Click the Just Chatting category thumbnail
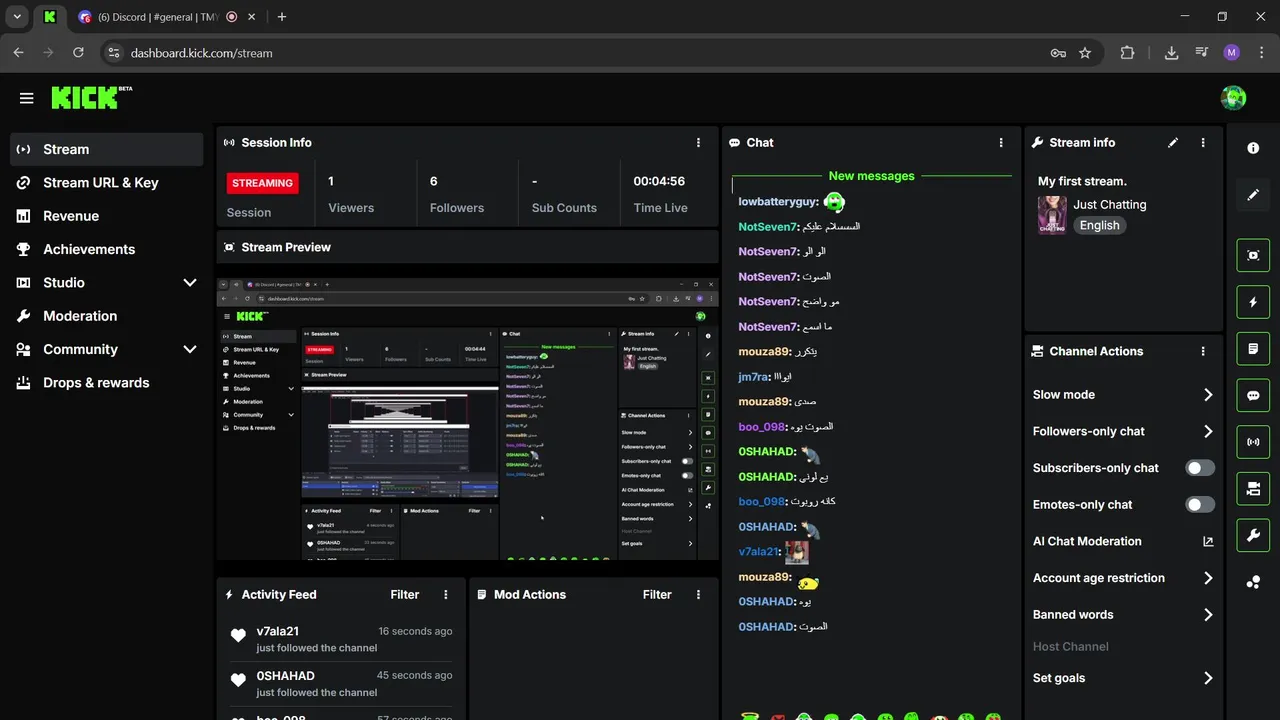Viewport: 1280px width, 720px height. pos(1052,215)
